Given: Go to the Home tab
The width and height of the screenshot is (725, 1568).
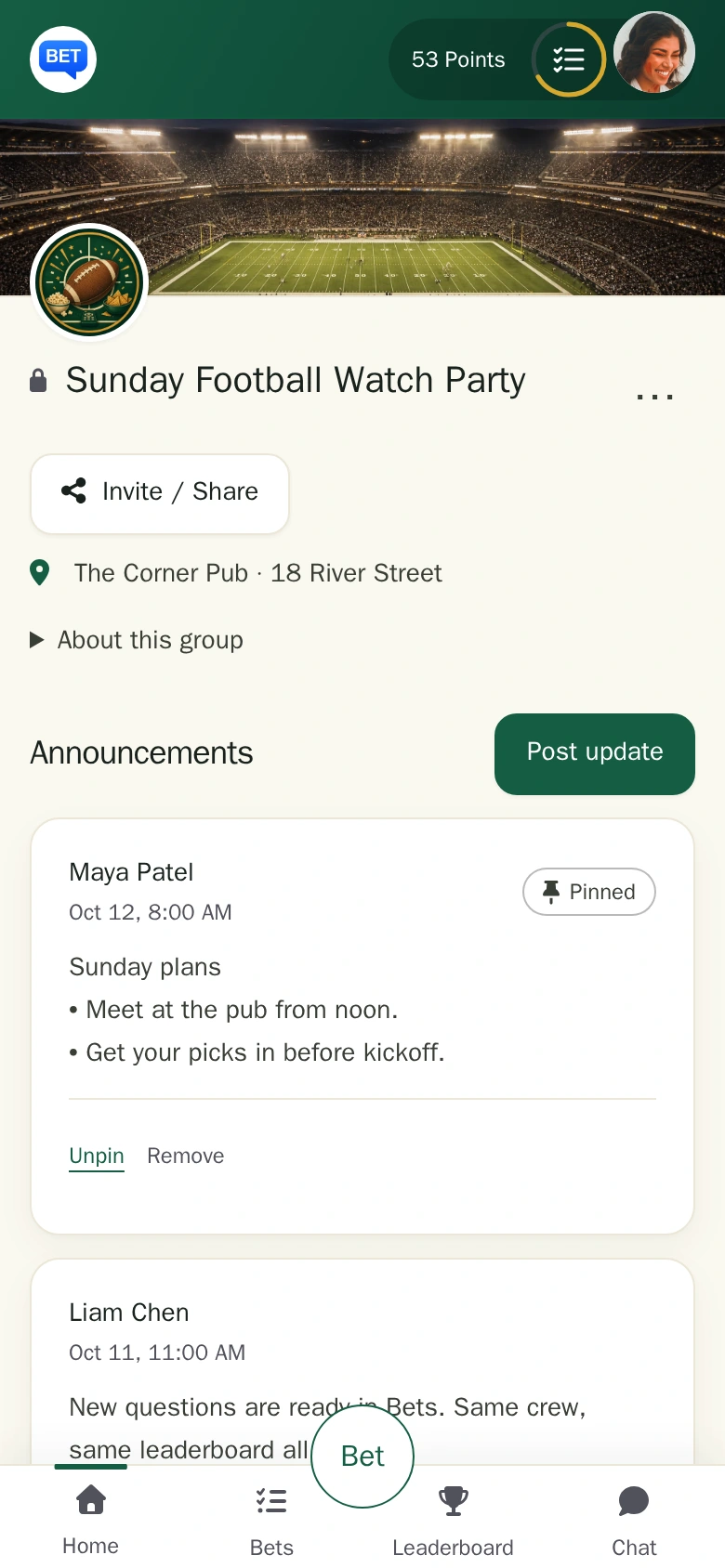Looking at the screenshot, I should 91,1518.
